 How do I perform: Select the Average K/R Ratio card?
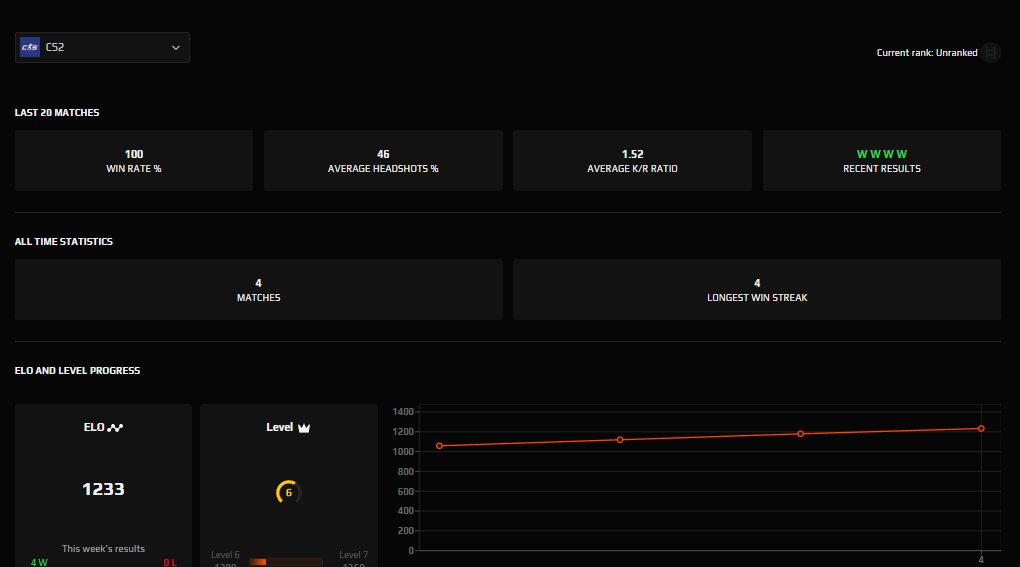click(x=632, y=161)
